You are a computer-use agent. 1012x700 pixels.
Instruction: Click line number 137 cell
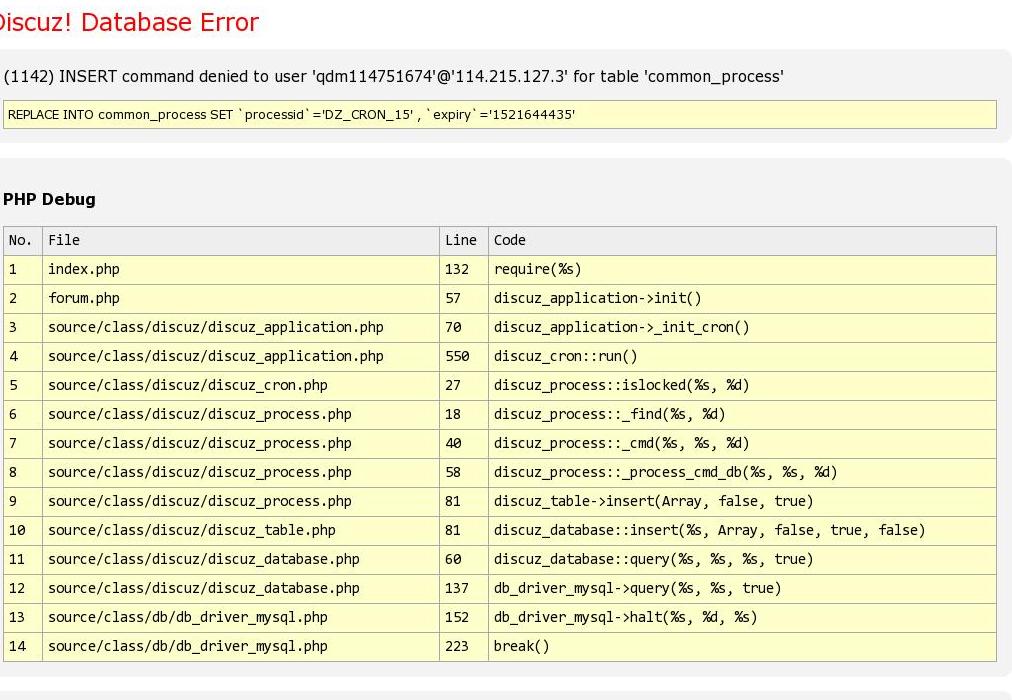[463, 589]
